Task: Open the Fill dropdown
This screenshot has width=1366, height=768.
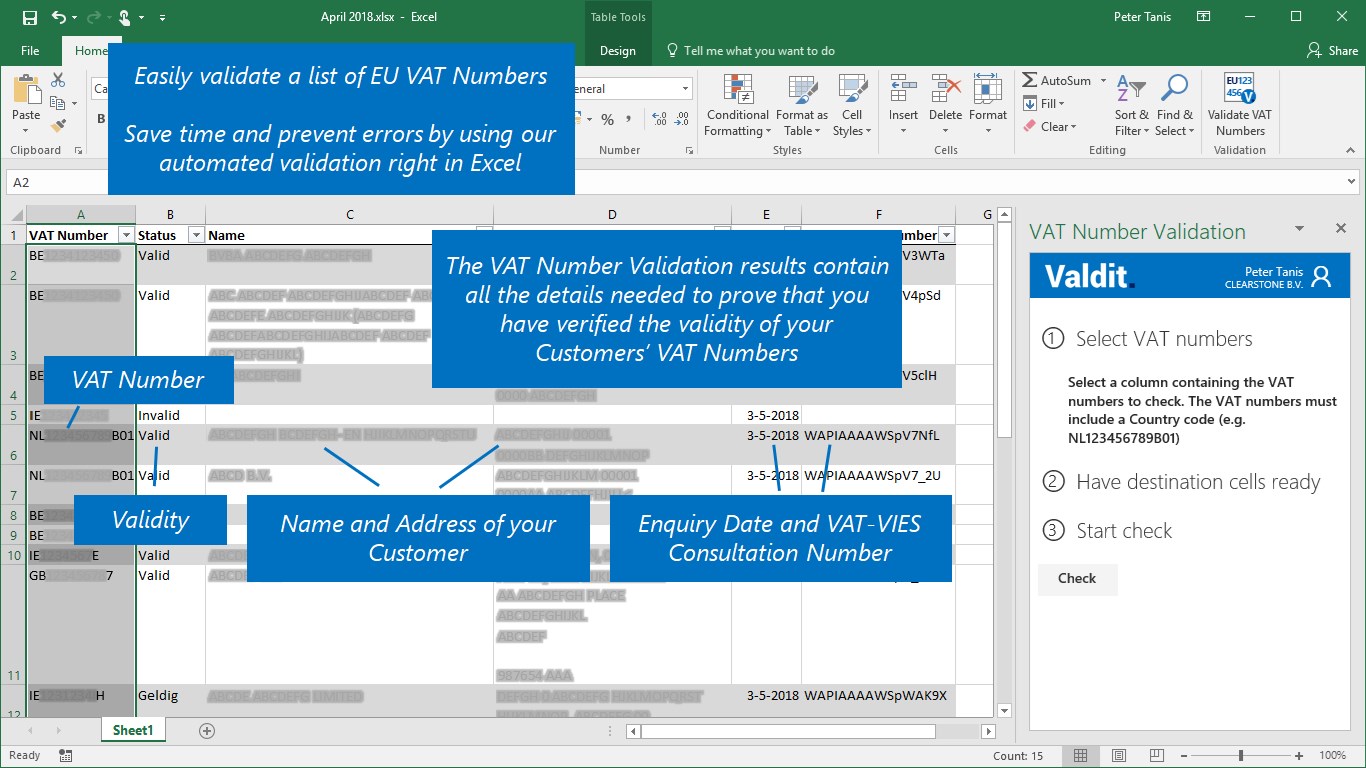Action: click(1044, 104)
